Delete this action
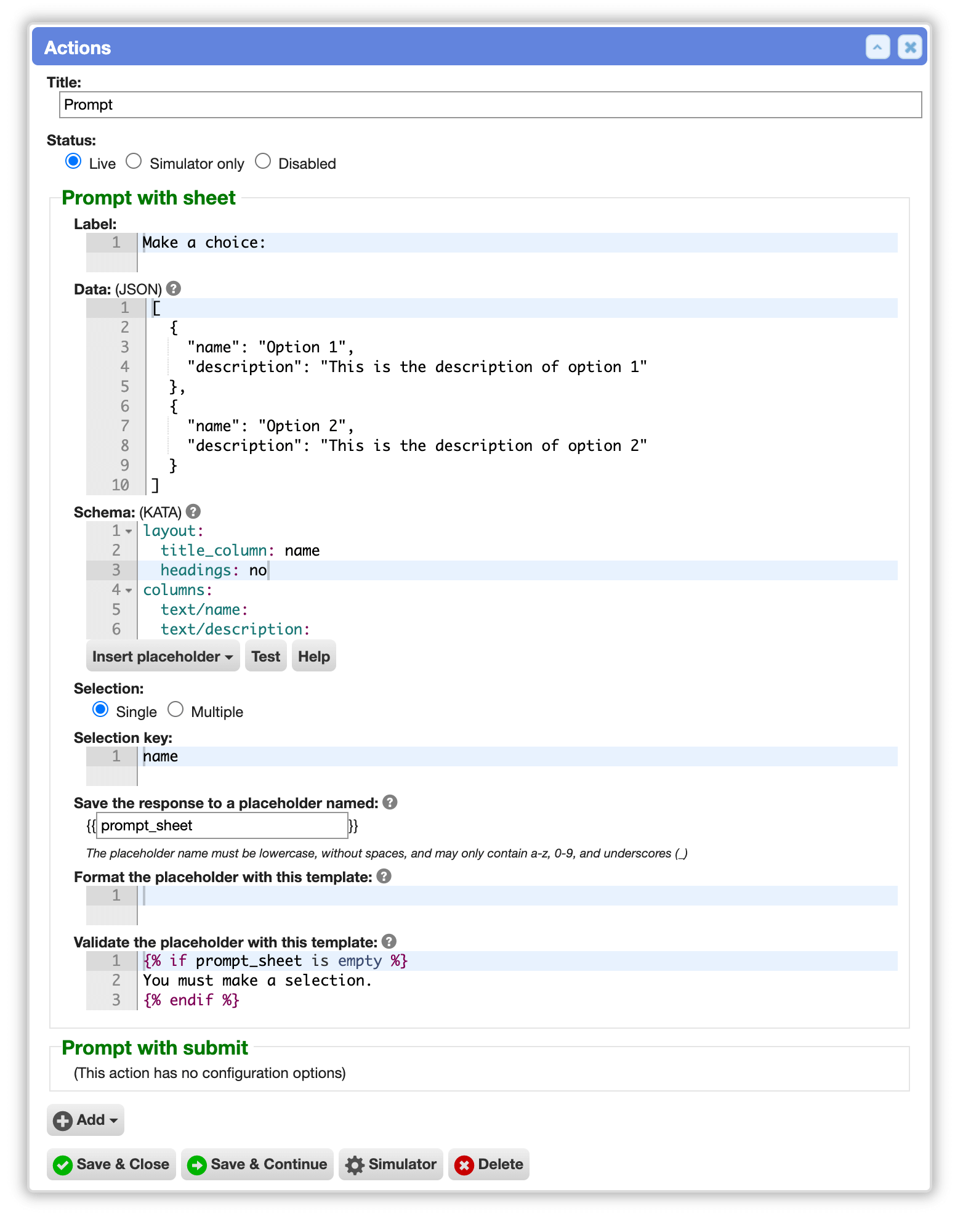Image resolution: width=963 pixels, height=1232 pixels. 489,1164
